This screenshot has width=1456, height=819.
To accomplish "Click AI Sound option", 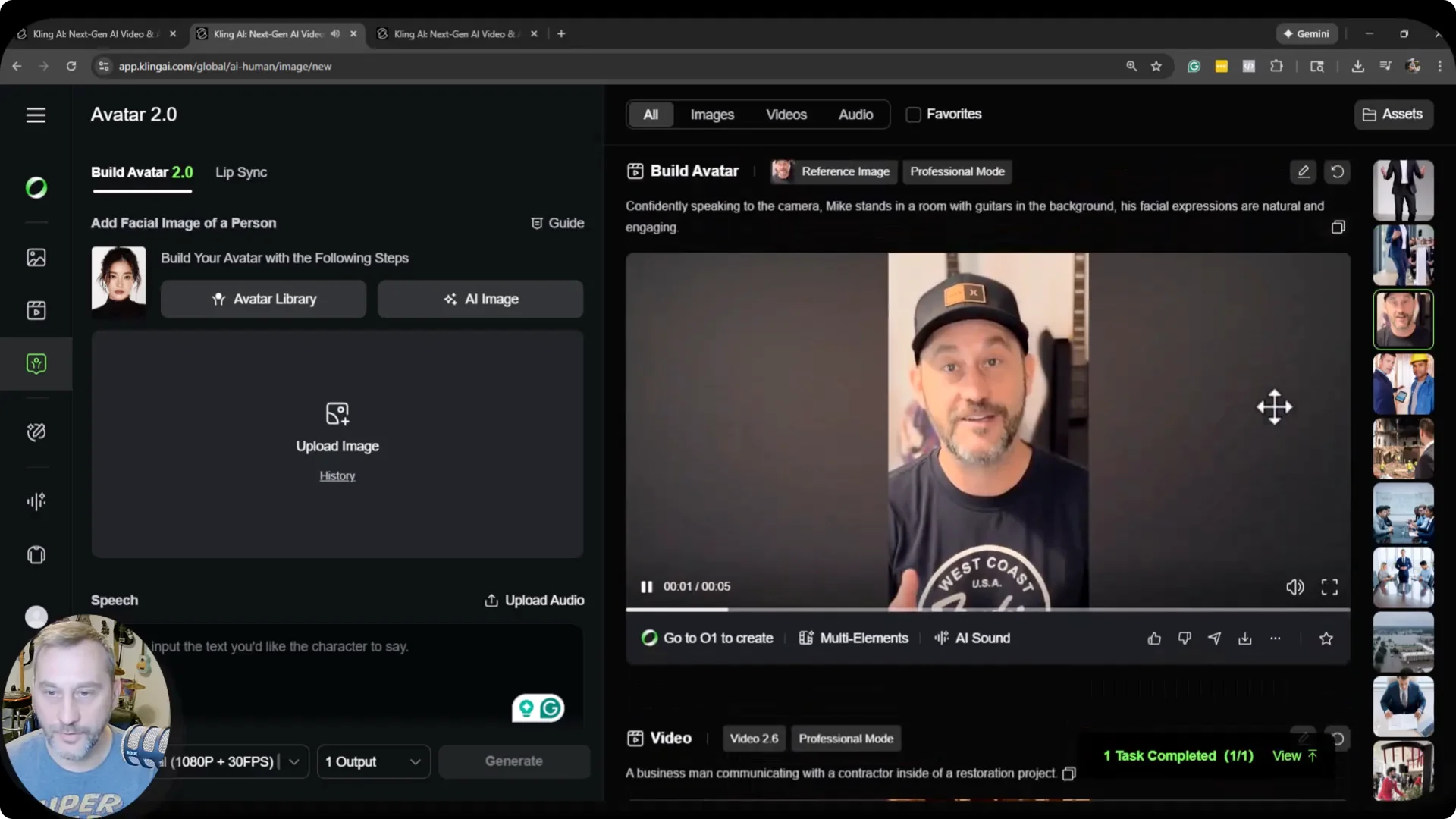I will coord(972,639).
